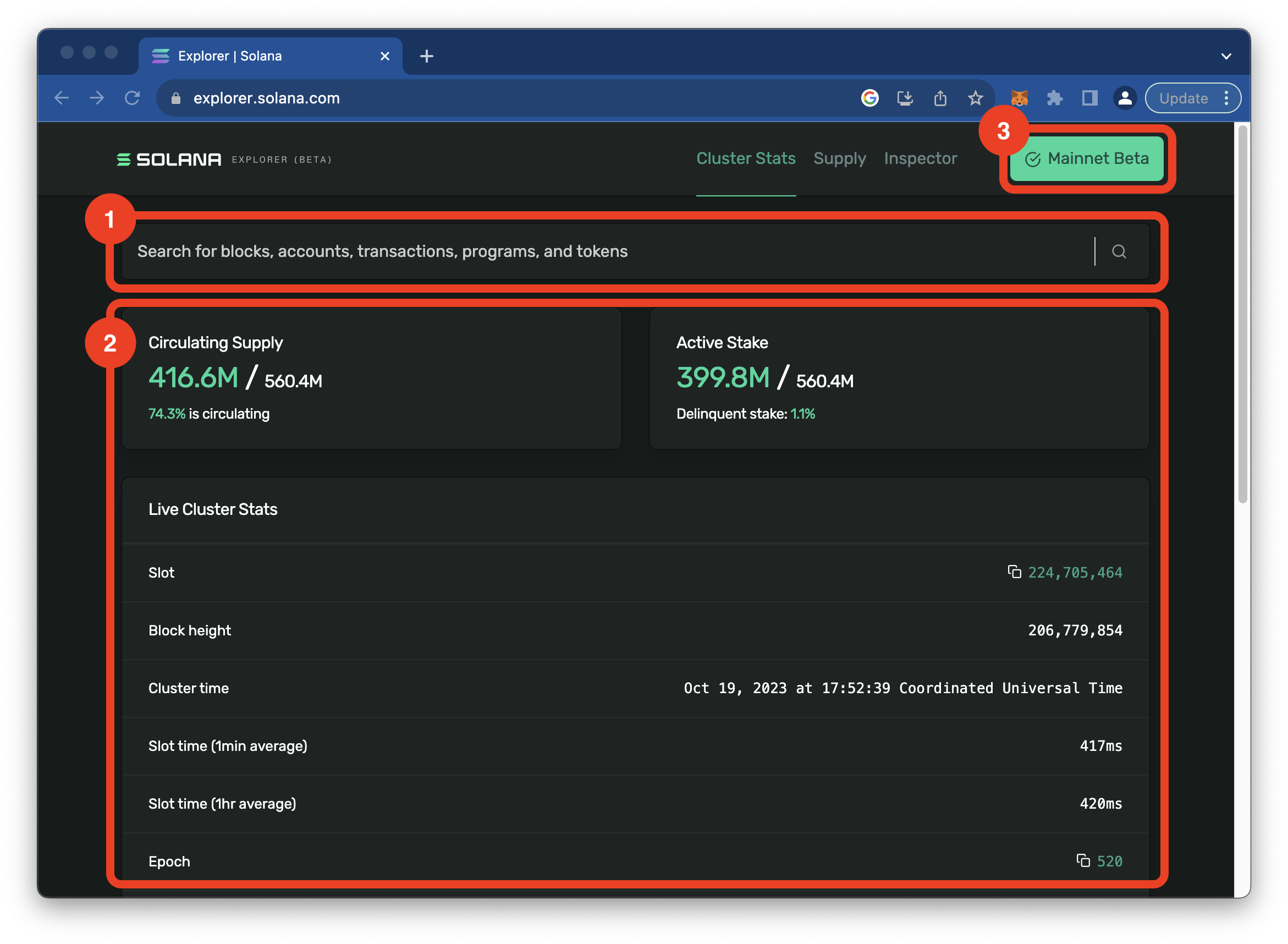Close the Explorer | Solana tab
The image size is (1288, 944).
click(x=385, y=56)
